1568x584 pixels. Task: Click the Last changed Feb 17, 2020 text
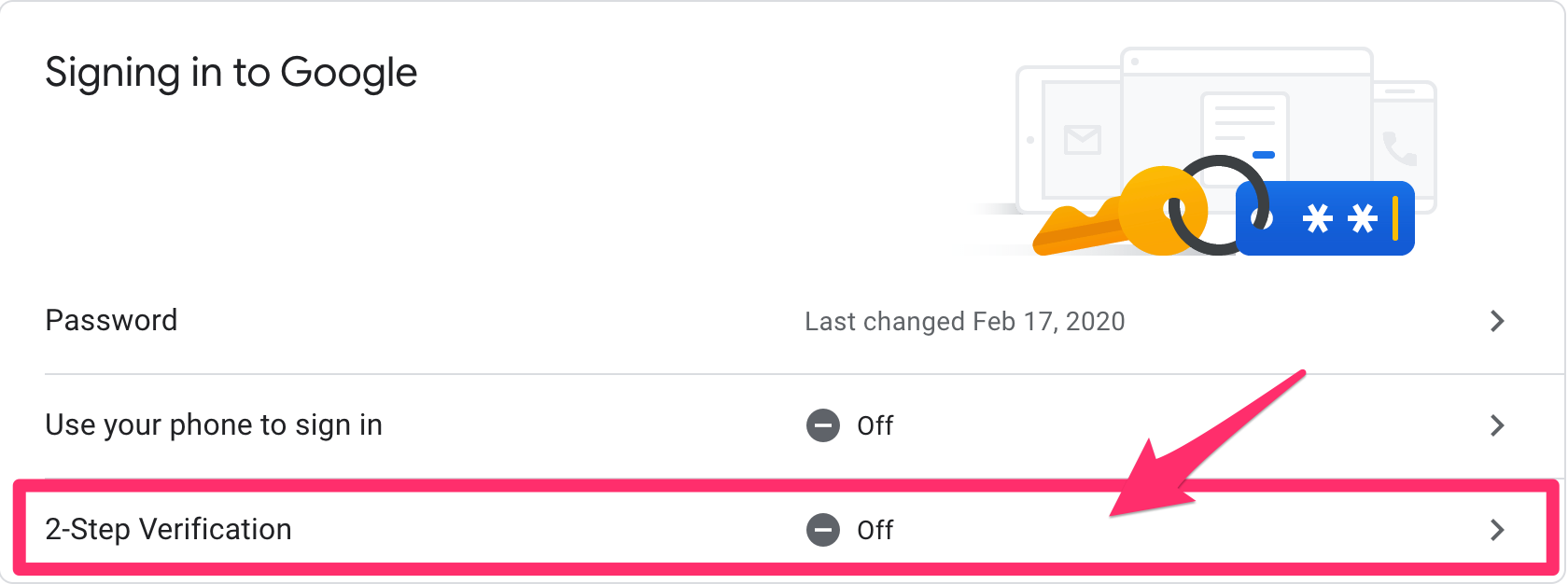965,322
